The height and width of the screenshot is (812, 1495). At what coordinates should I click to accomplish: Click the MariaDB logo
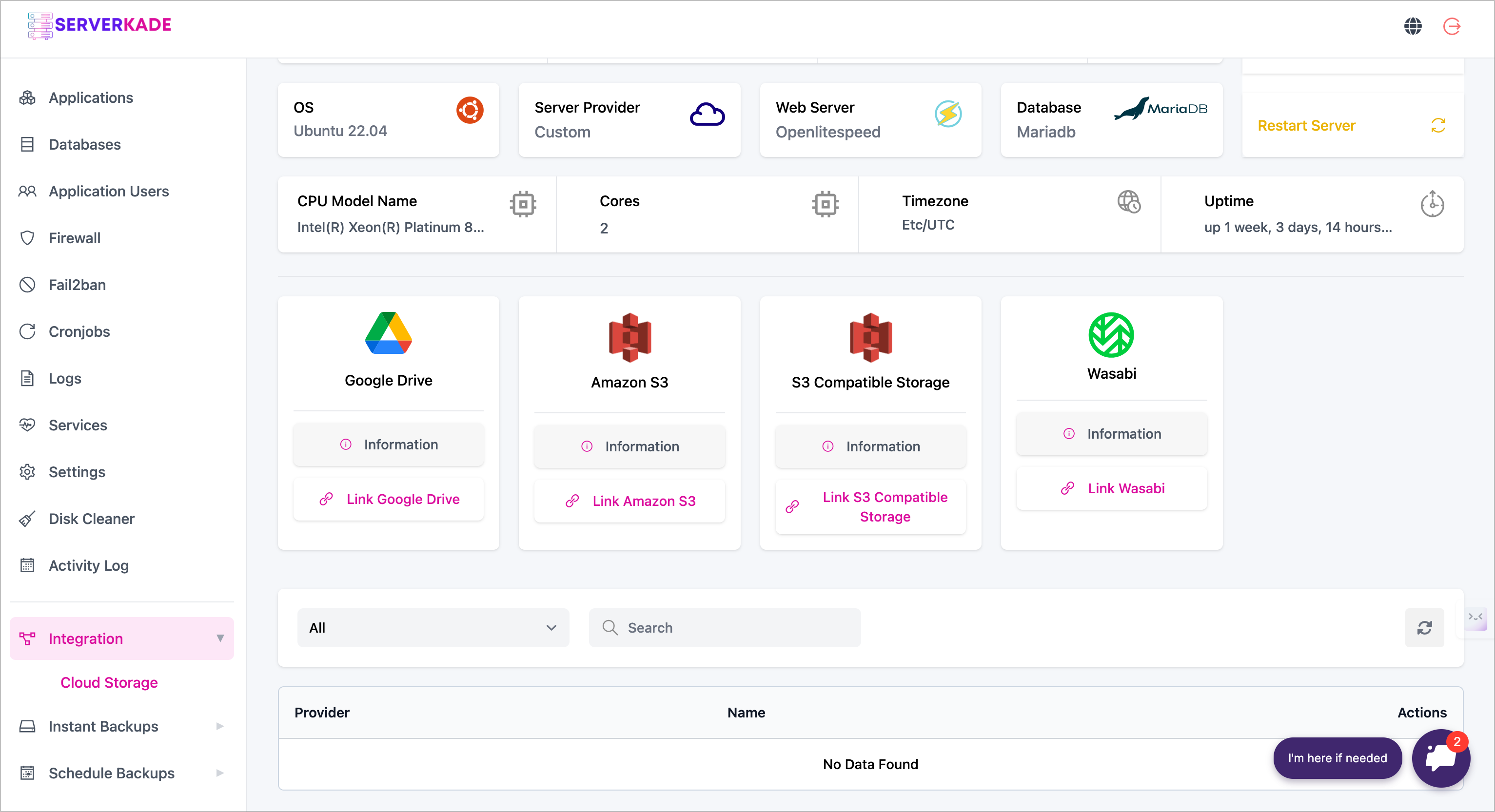click(x=1161, y=109)
